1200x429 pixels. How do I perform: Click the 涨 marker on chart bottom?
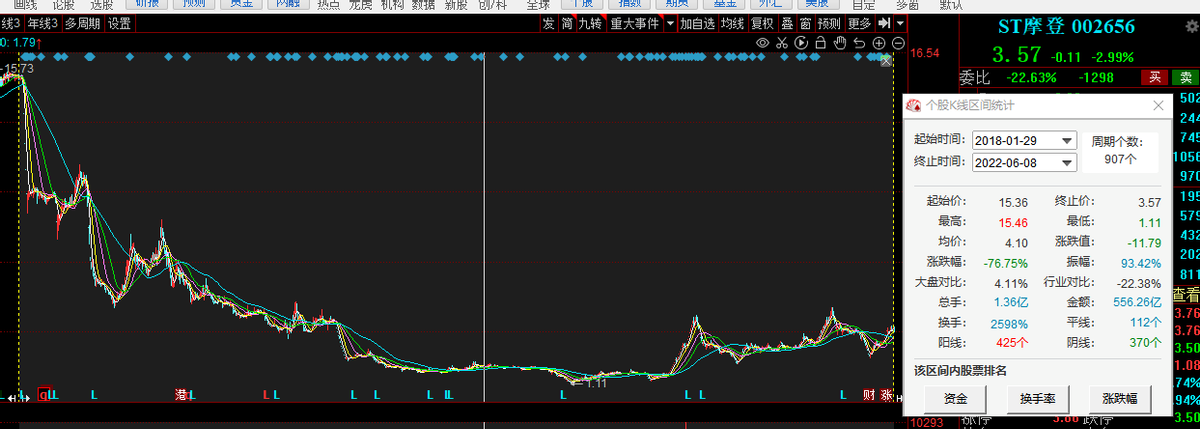(x=886, y=395)
